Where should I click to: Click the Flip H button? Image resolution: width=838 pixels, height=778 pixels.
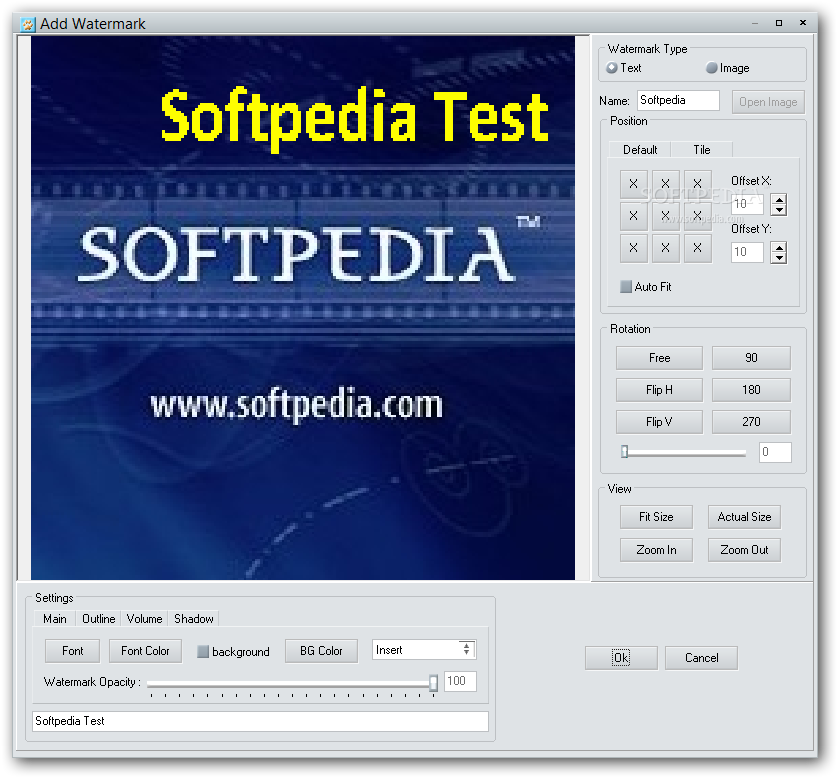(659, 390)
